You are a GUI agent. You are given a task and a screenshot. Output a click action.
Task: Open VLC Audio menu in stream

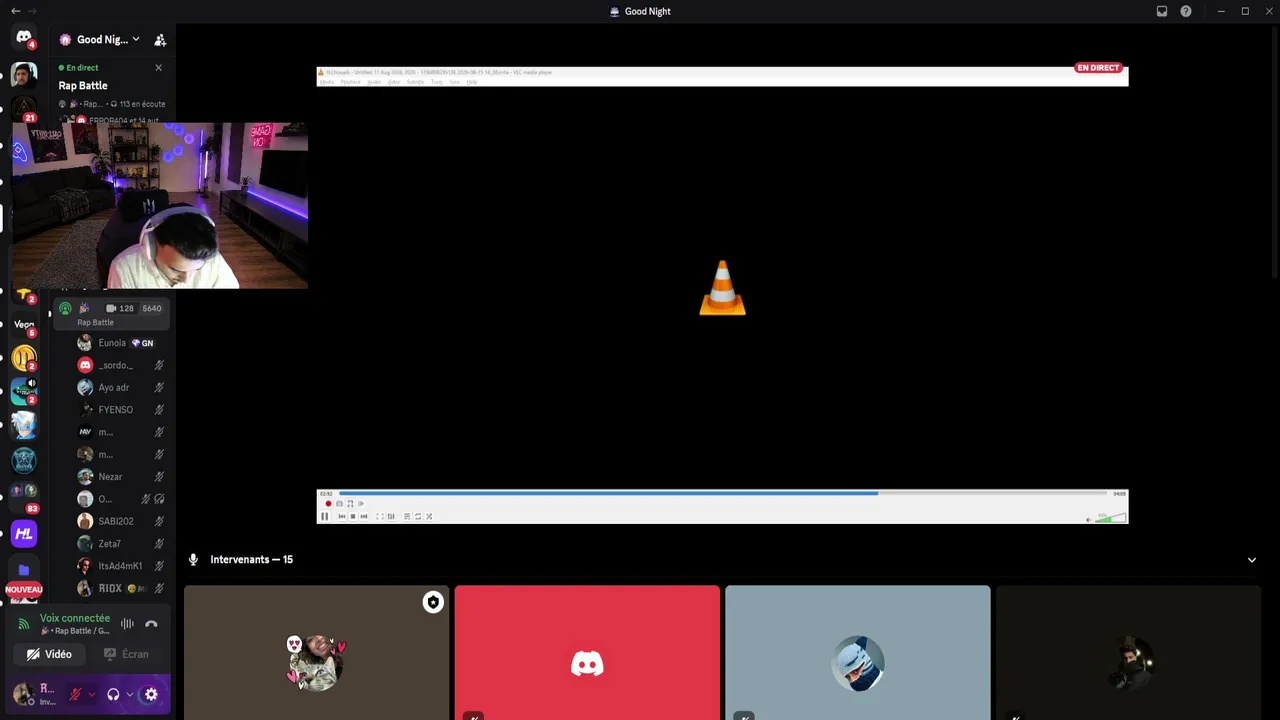pos(374,82)
